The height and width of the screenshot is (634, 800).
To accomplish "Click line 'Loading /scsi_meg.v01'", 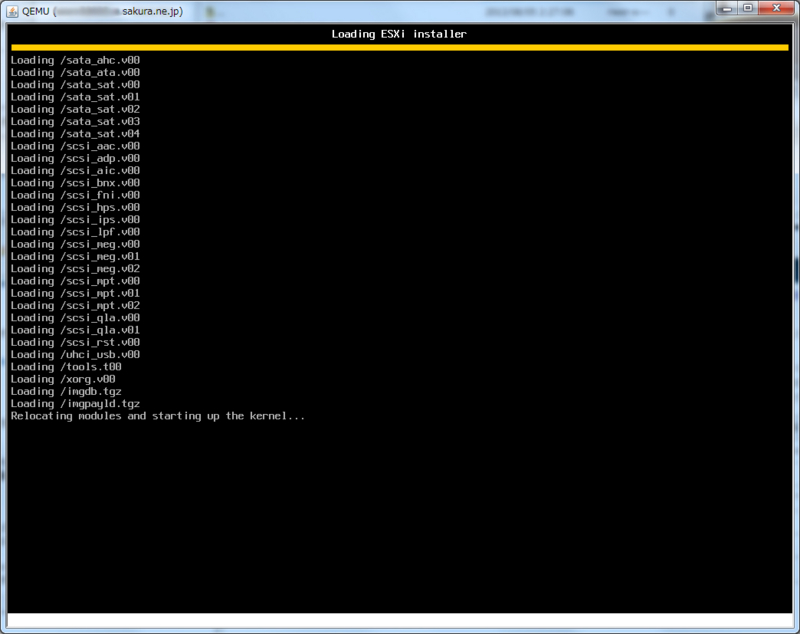I will pos(75,256).
